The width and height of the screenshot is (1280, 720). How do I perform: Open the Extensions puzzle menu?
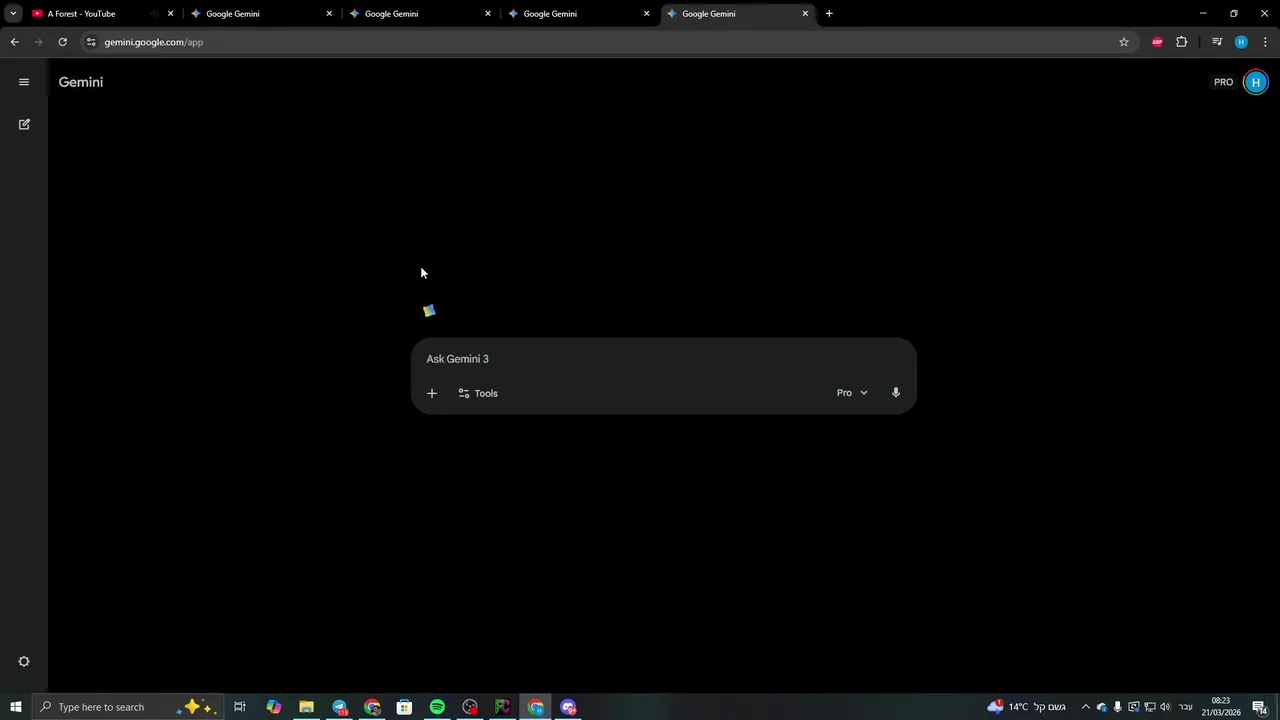click(1182, 42)
